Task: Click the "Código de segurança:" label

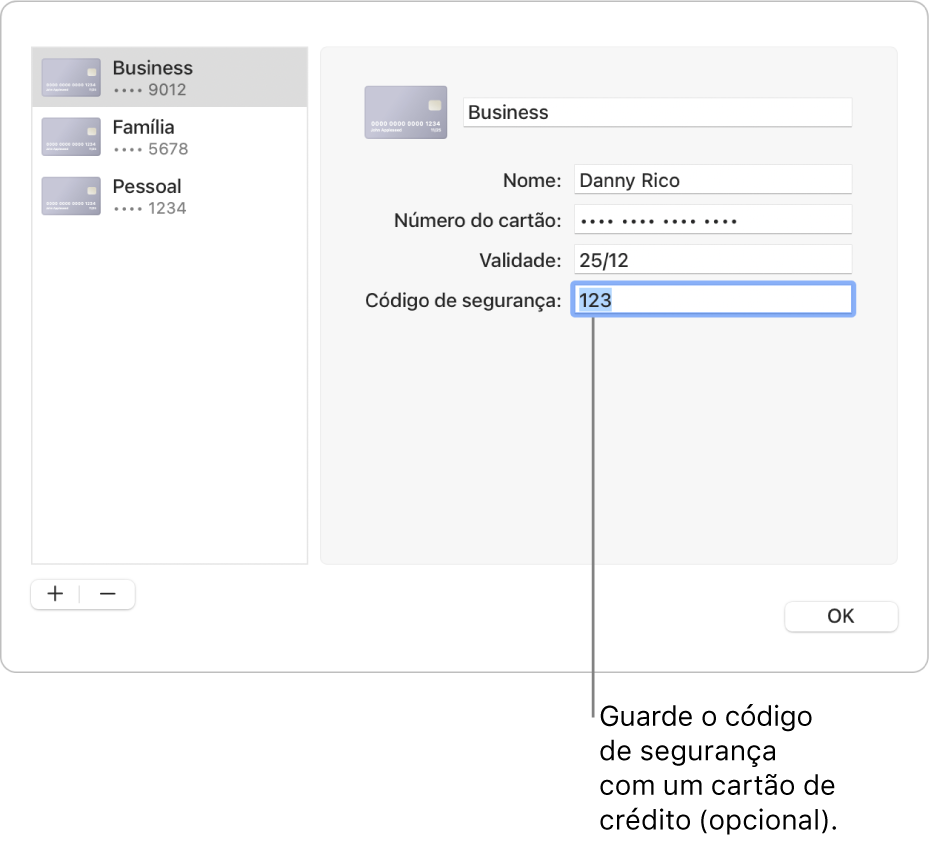Action: (463, 300)
